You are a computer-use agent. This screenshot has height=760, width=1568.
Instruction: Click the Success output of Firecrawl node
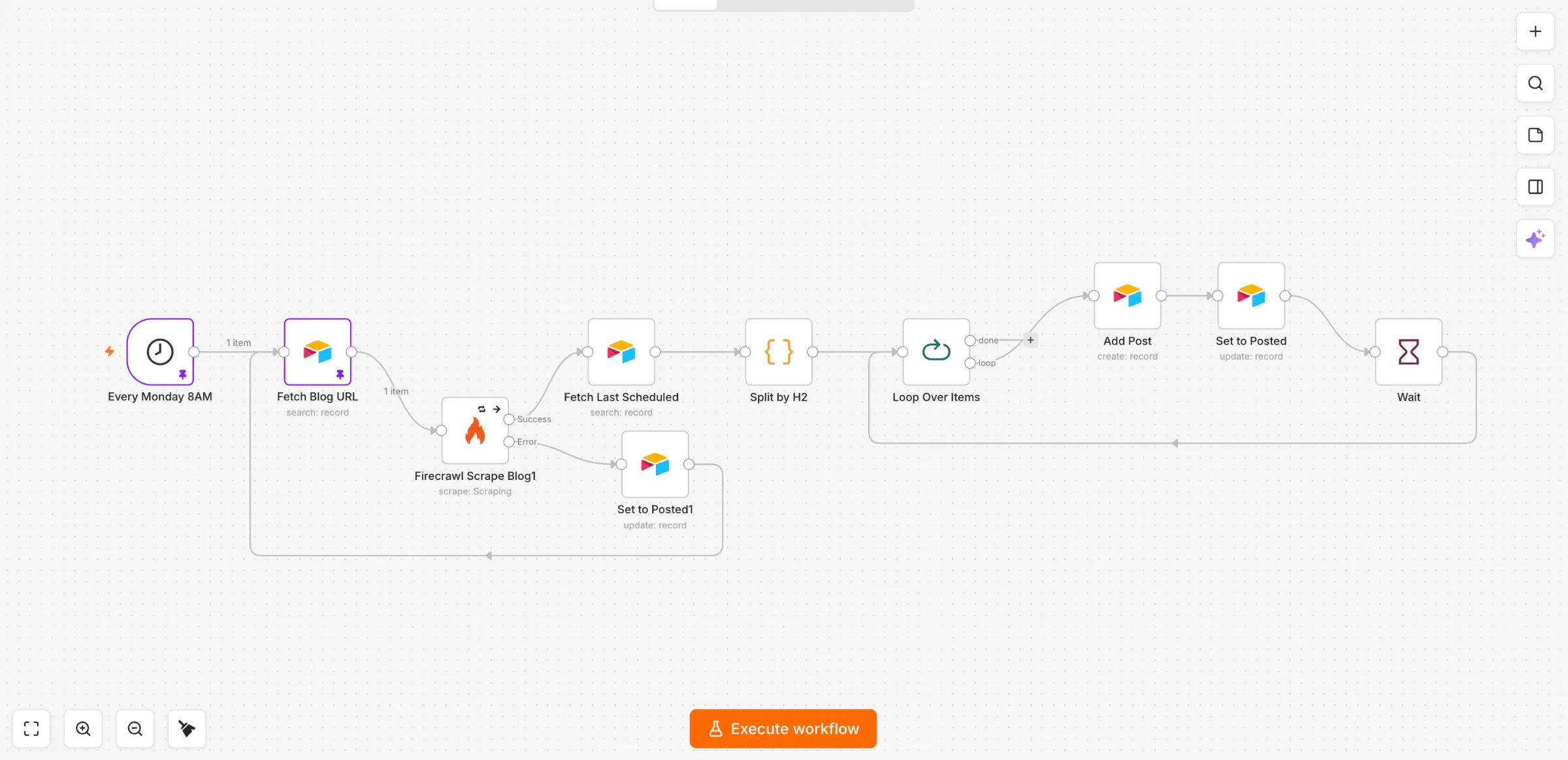click(509, 419)
